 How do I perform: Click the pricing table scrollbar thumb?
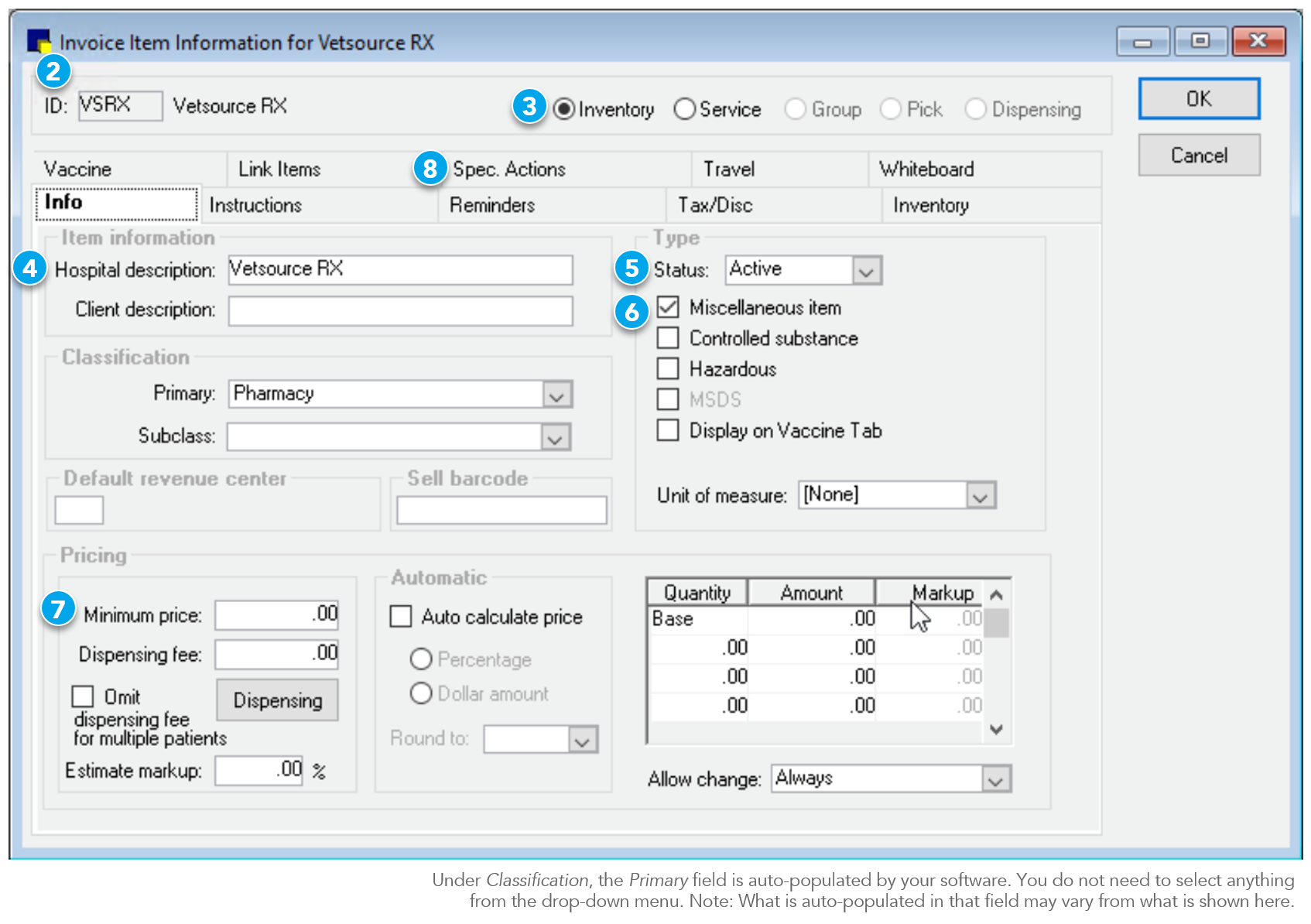pyautogui.click(x=997, y=623)
